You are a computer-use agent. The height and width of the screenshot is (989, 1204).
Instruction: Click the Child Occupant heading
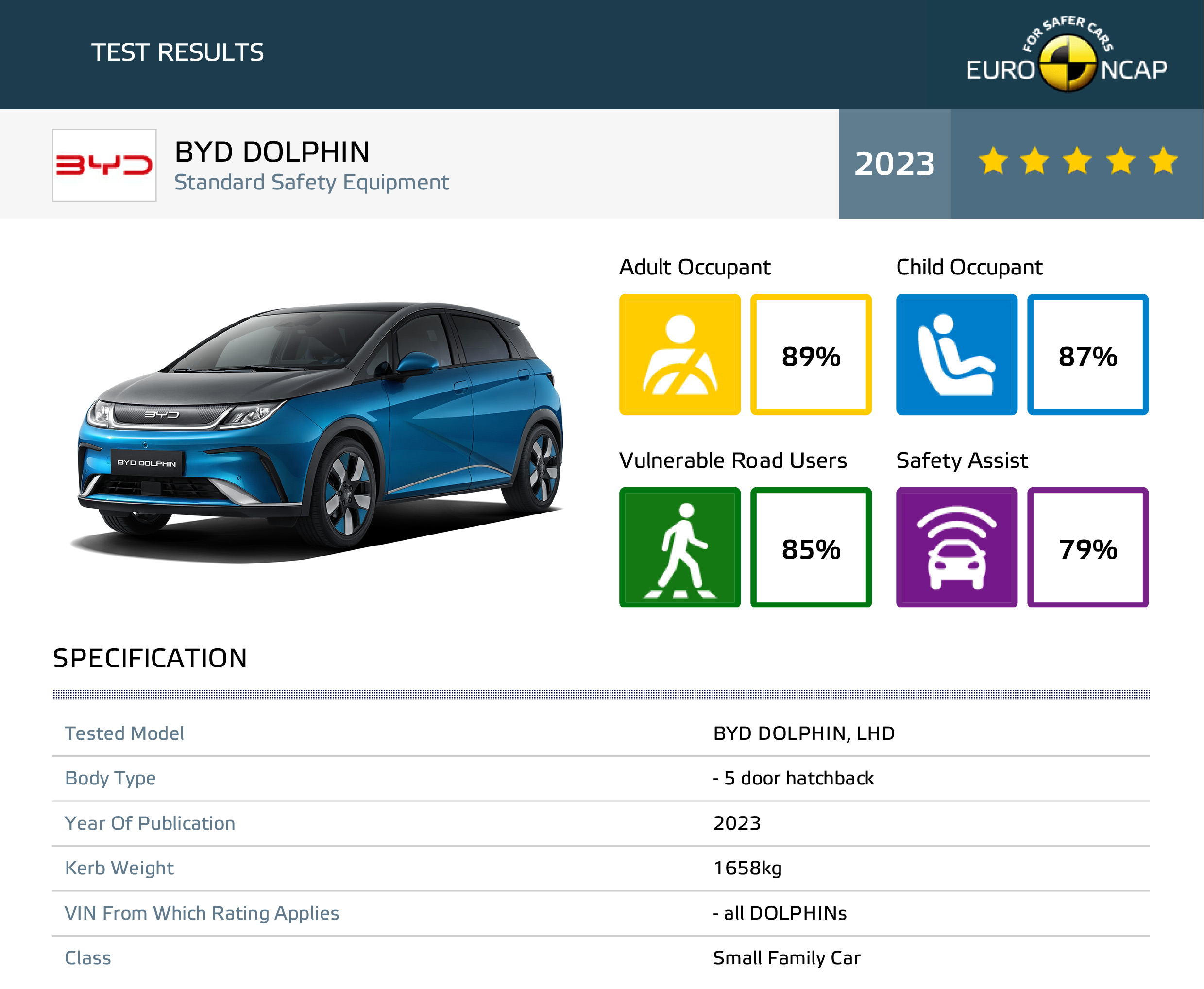click(969, 267)
